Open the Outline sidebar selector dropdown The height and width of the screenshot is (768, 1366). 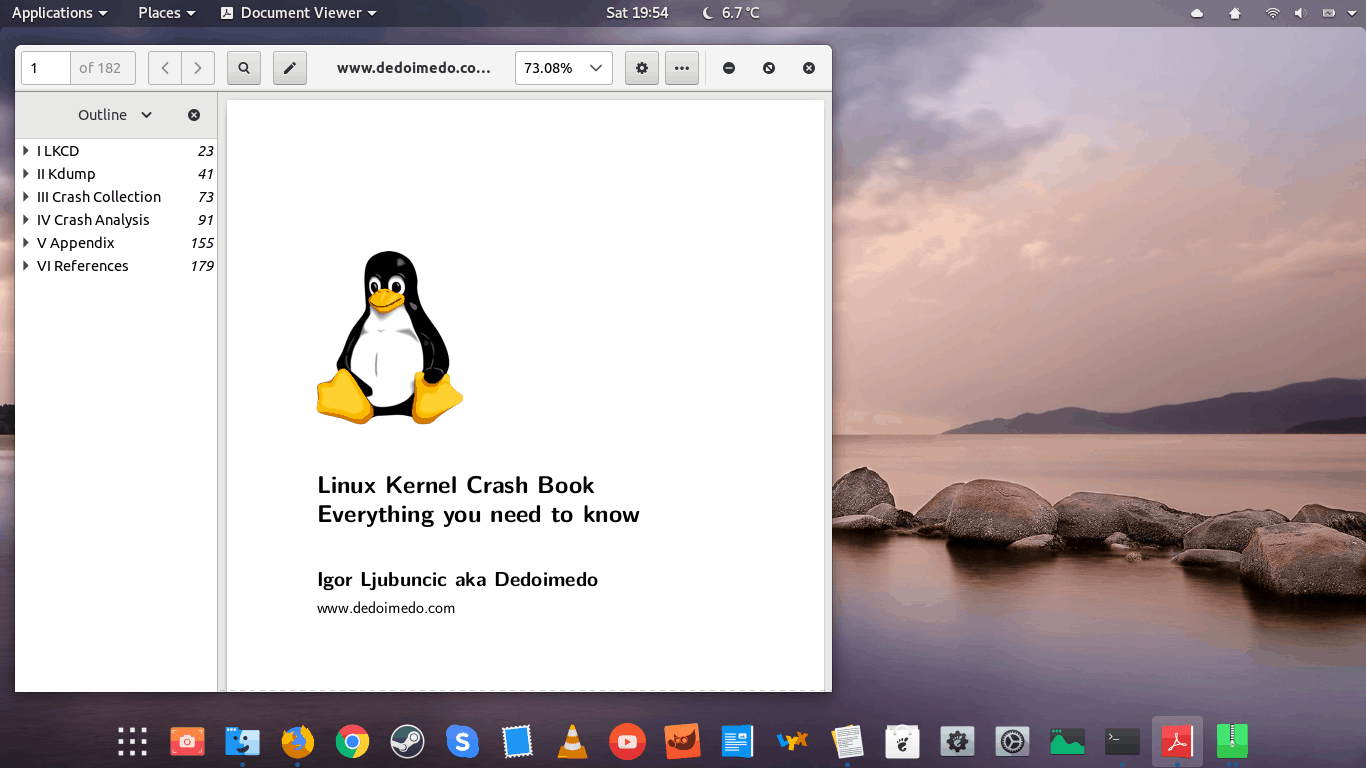click(116, 115)
